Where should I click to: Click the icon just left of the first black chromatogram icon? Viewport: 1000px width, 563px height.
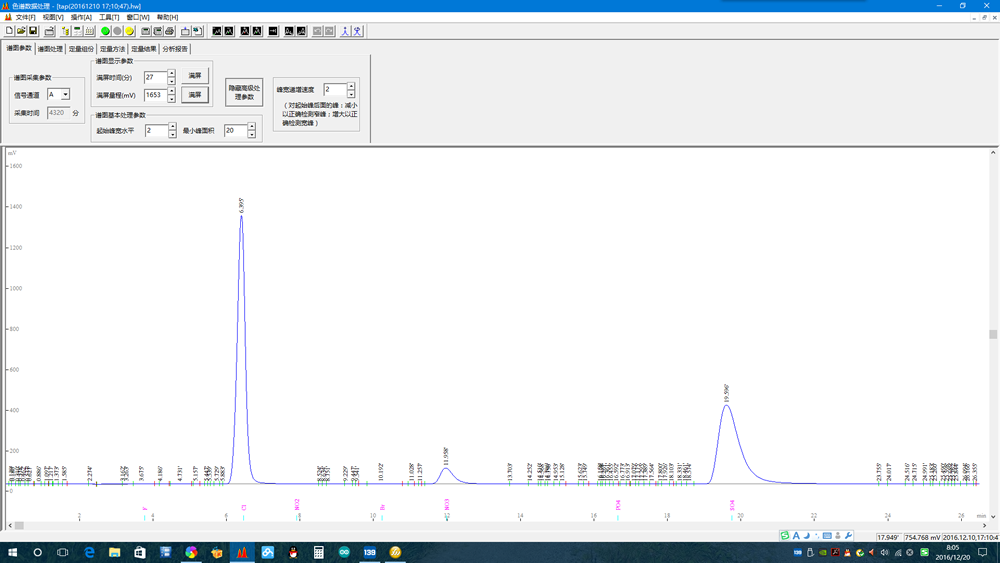197,31
